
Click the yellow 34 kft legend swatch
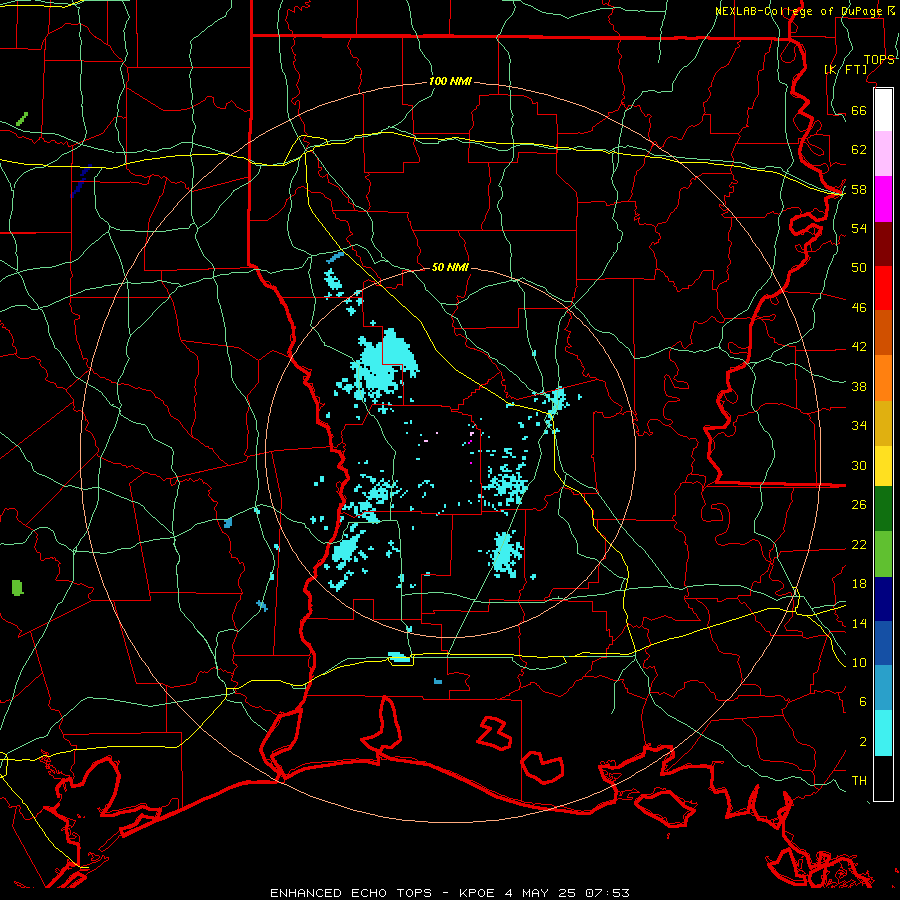[x=883, y=465]
